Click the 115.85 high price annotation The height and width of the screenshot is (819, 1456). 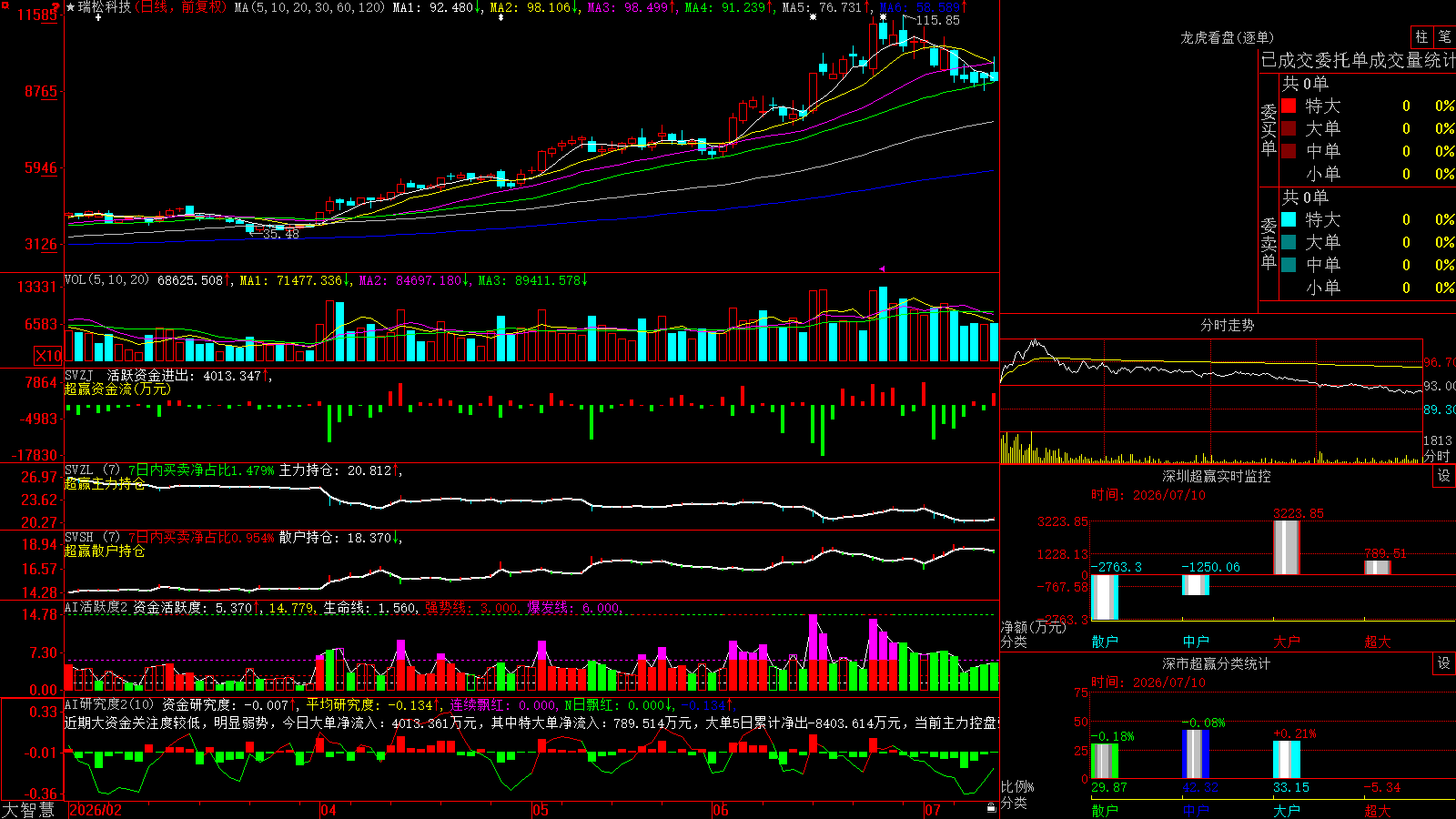click(x=937, y=20)
